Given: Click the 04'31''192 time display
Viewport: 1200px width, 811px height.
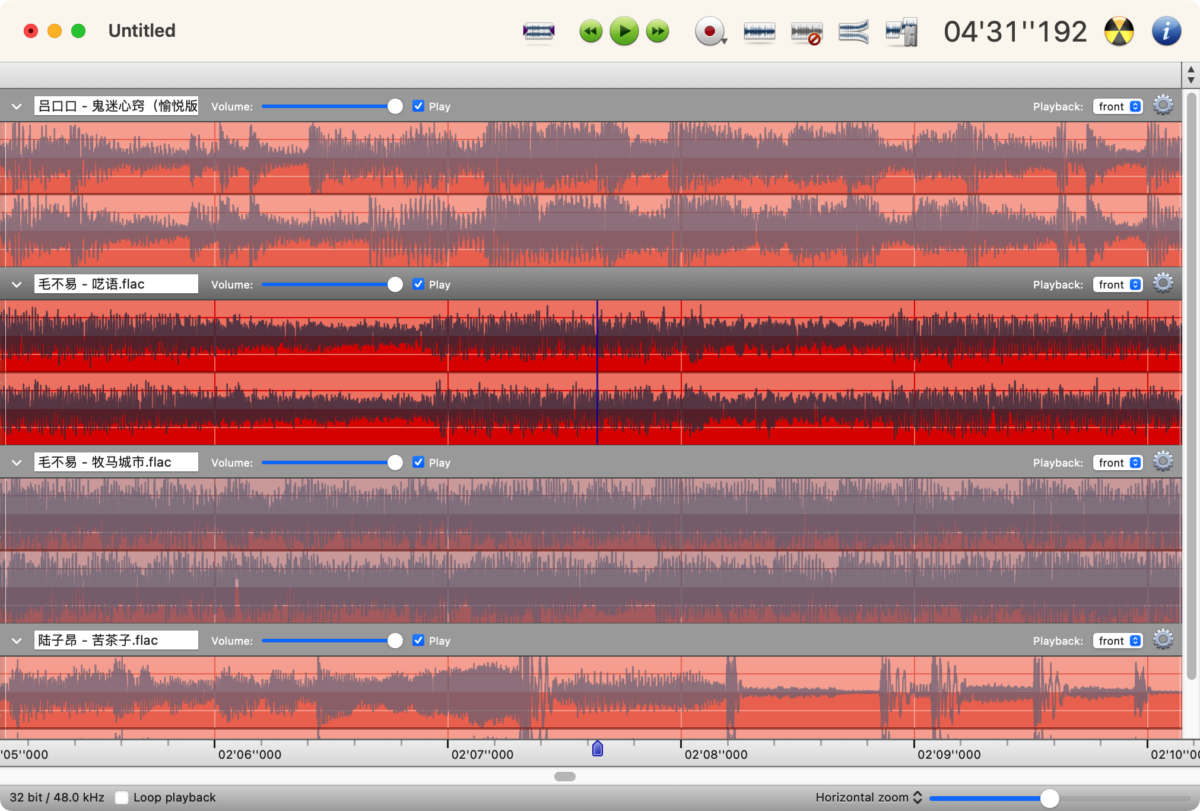Looking at the screenshot, I should coord(1015,32).
